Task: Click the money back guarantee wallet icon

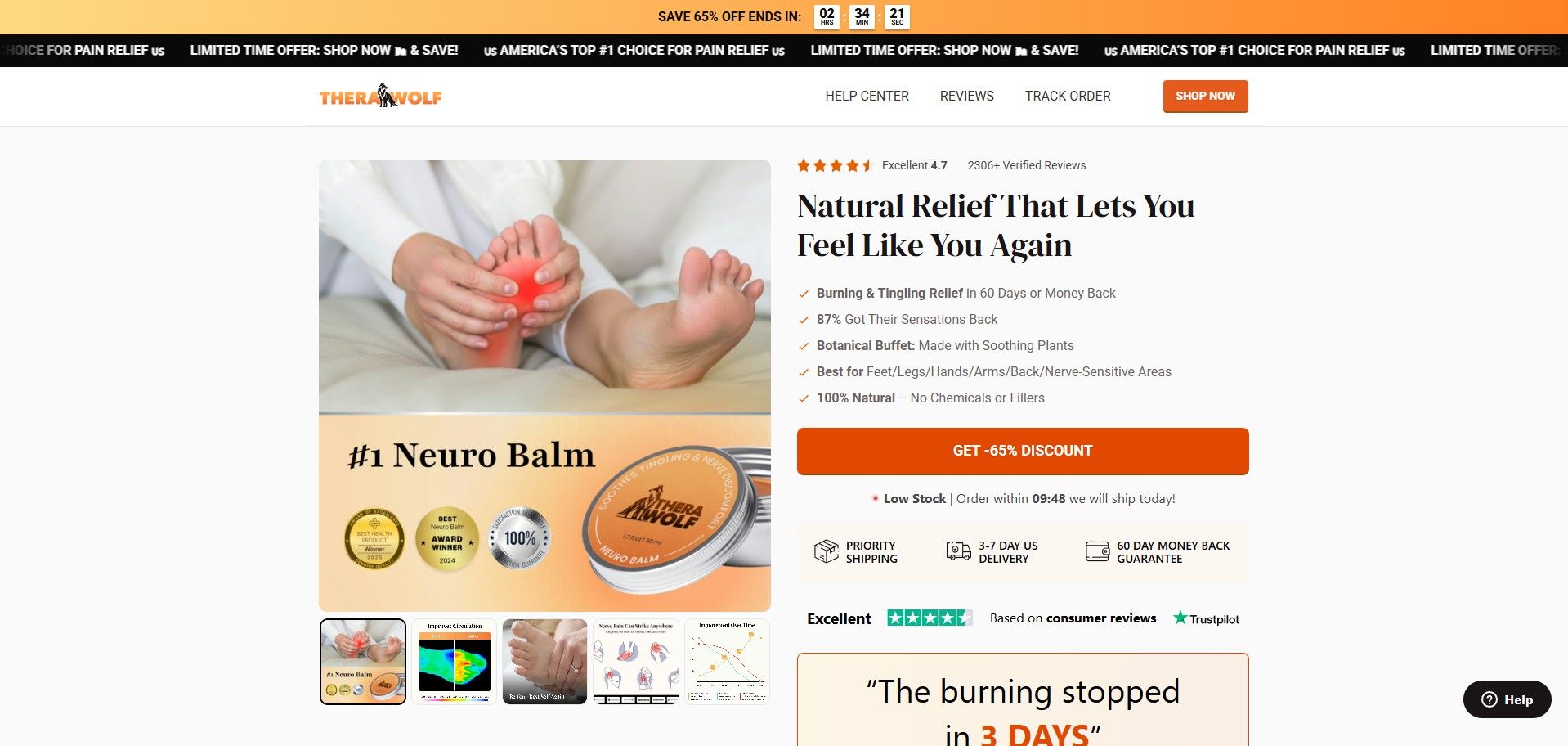Action: click(1097, 551)
